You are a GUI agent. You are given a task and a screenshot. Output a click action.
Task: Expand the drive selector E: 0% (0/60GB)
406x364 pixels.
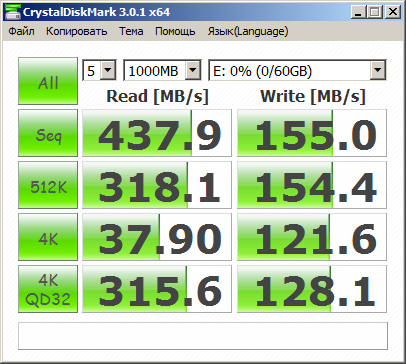(x=297, y=70)
